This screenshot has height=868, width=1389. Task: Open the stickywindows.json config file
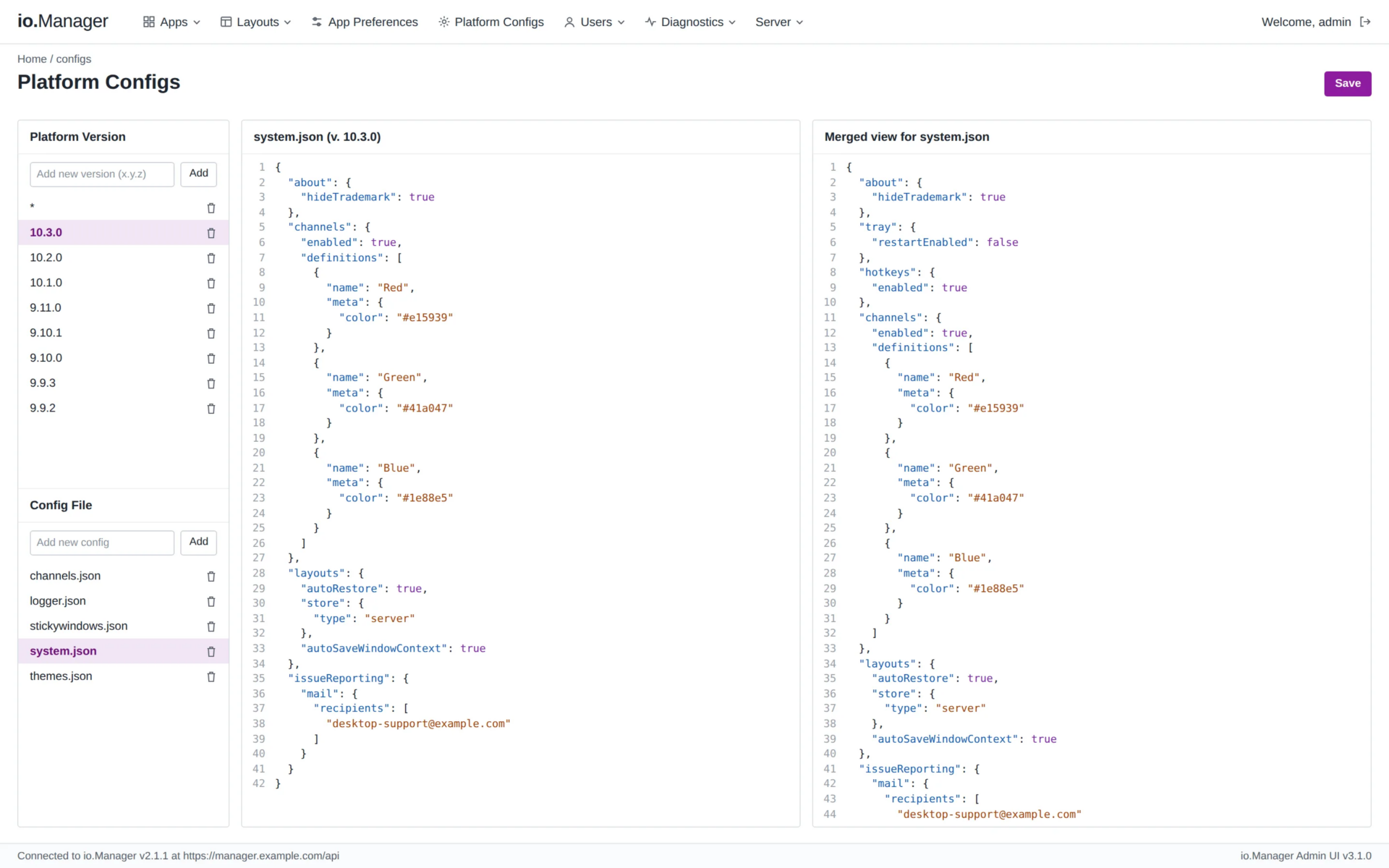124,626
